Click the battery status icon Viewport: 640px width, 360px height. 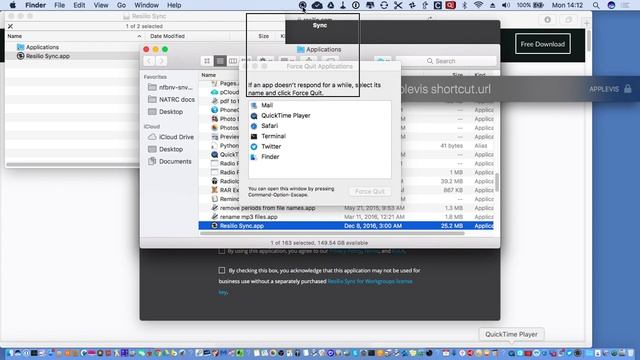coord(539,5)
